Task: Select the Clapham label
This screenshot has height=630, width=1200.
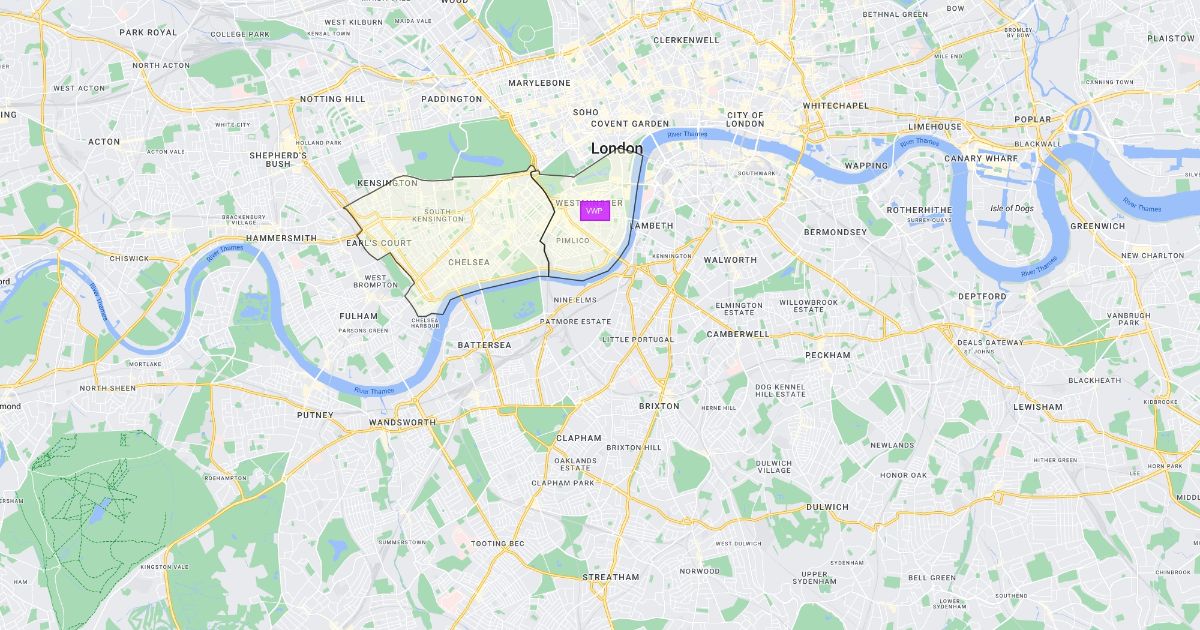Action: coord(579,438)
